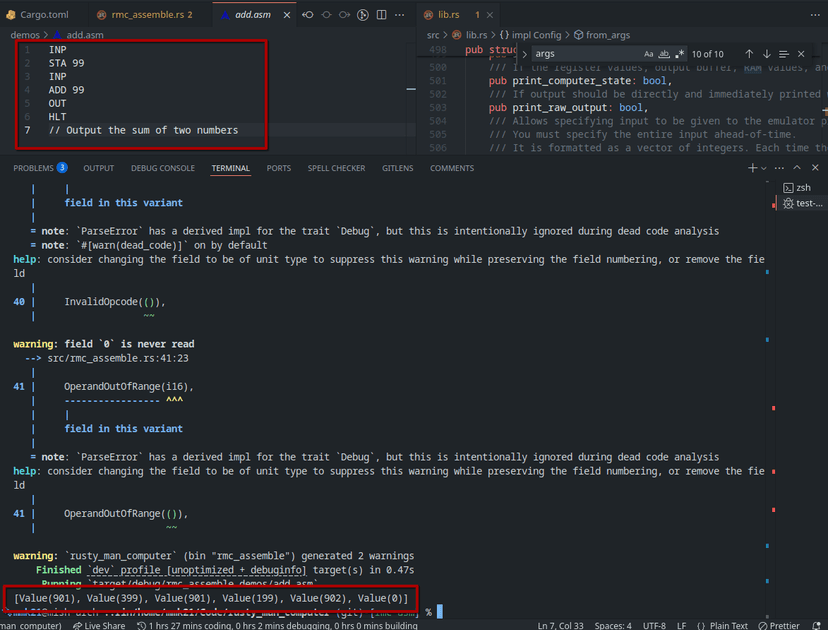Toggle Use Regular Expression in find widget
Image resolution: width=828 pixels, height=630 pixels.
point(680,54)
